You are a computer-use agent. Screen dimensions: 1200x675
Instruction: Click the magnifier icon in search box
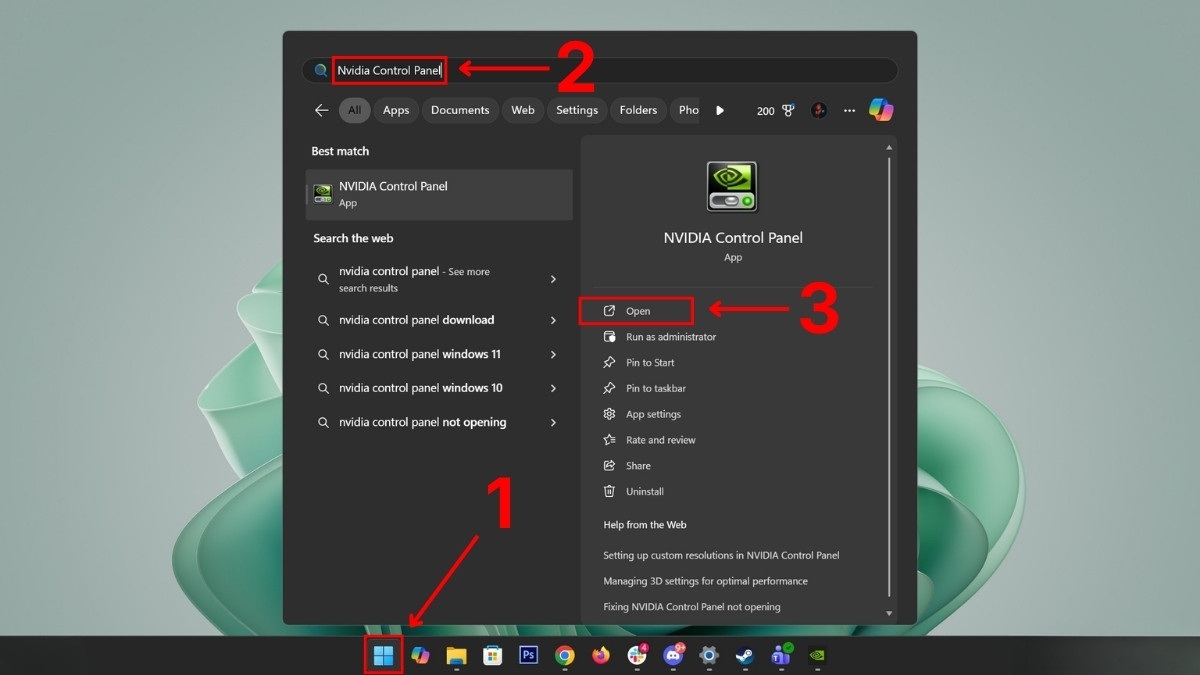(x=320, y=70)
